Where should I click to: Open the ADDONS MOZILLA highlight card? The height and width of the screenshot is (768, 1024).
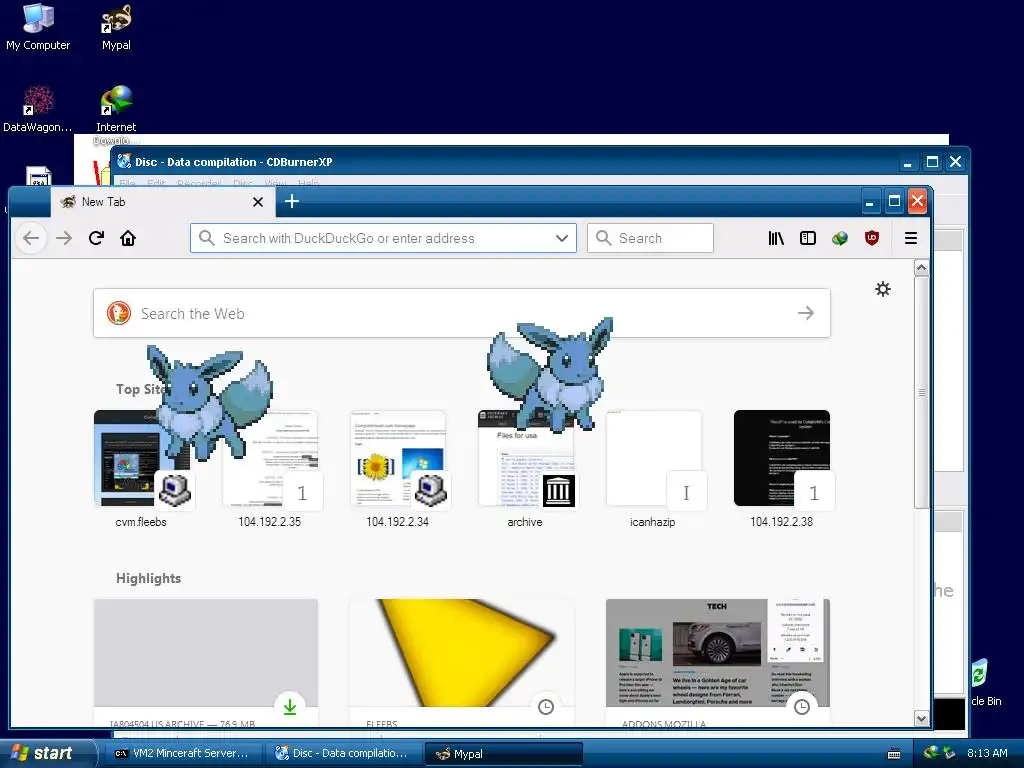click(x=718, y=662)
